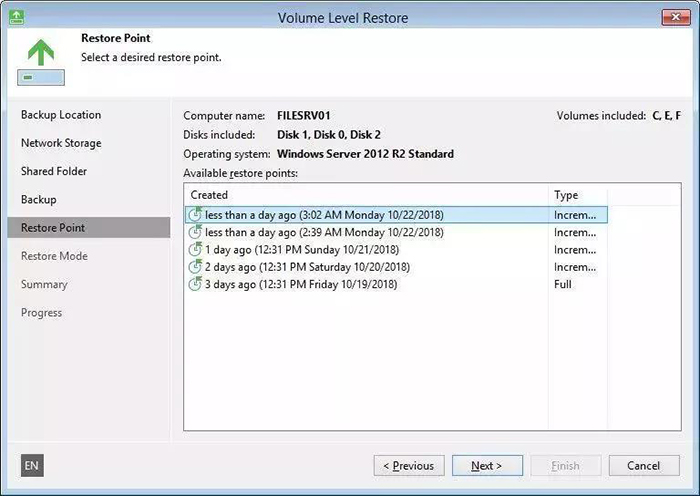
Task: Click the < Previous button
Action: [409, 466]
